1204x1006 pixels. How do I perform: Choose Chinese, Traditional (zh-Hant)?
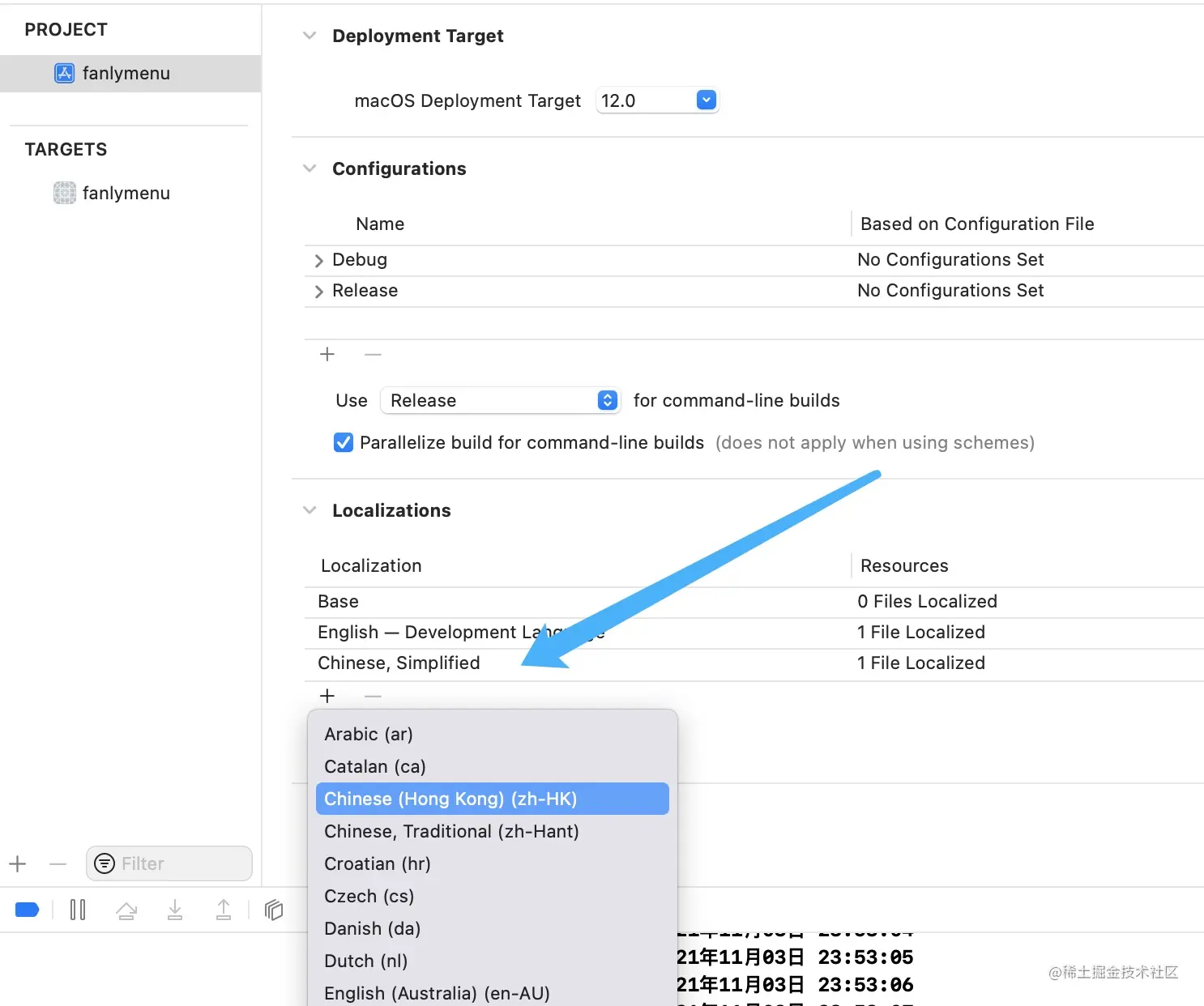493,831
